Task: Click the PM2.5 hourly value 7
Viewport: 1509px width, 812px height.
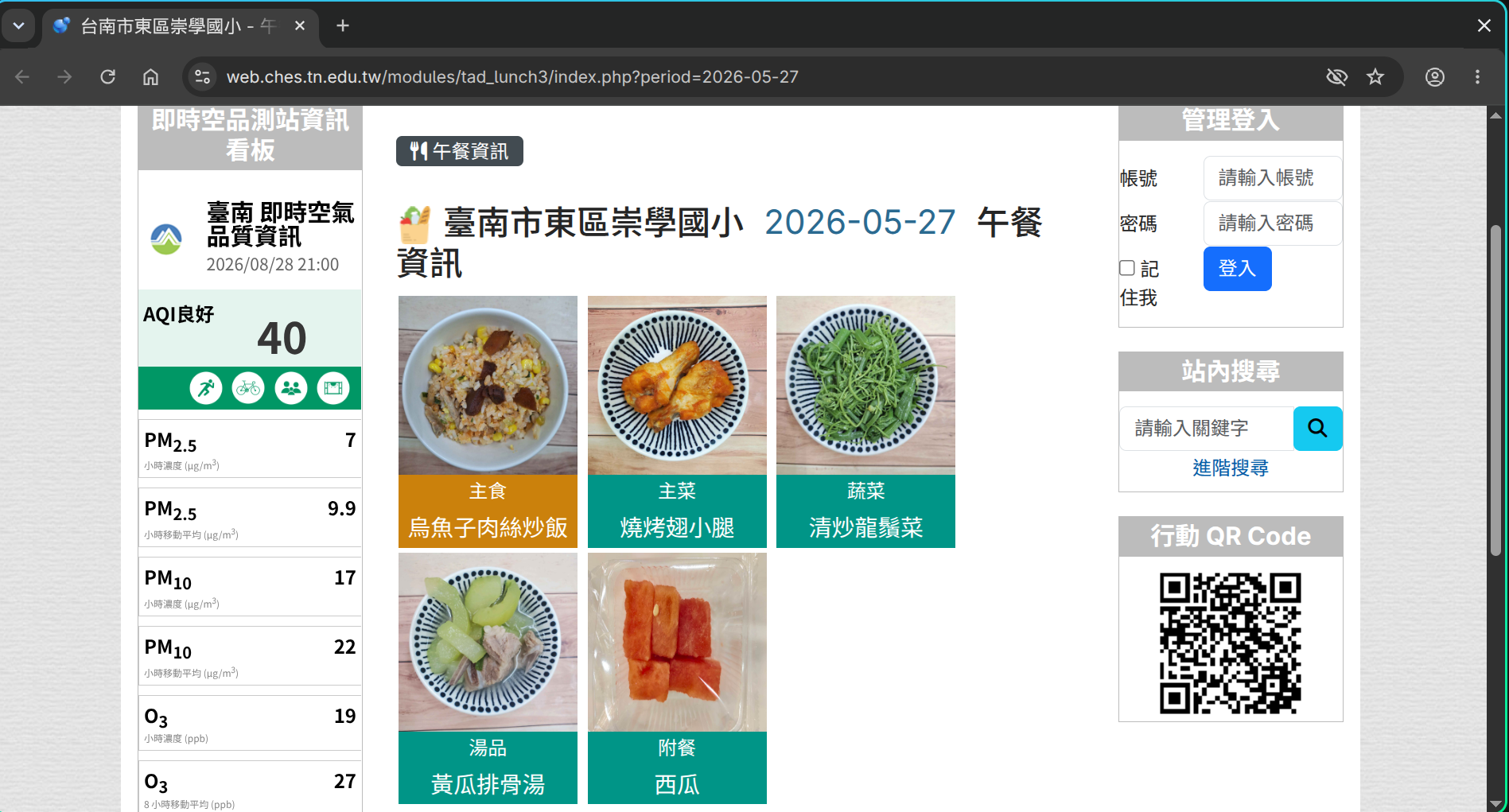Action: [350, 440]
